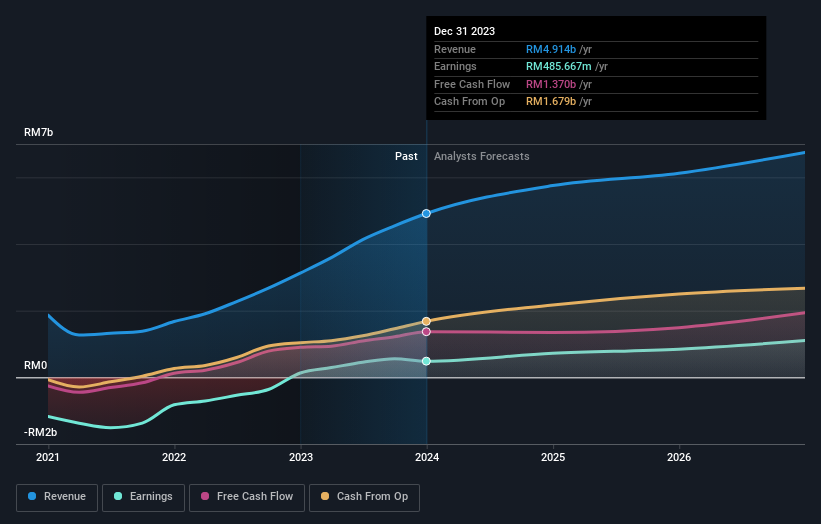Click the 2026 x-axis label
The height and width of the screenshot is (524, 821).
[679, 458]
